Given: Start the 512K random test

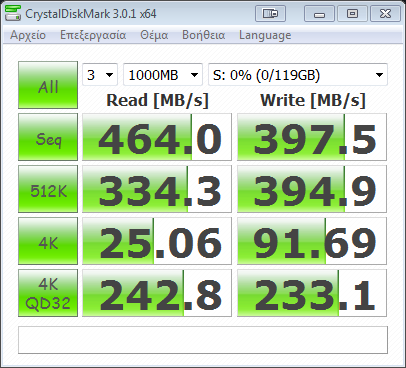Looking at the screenshot, I should [48, 189].
